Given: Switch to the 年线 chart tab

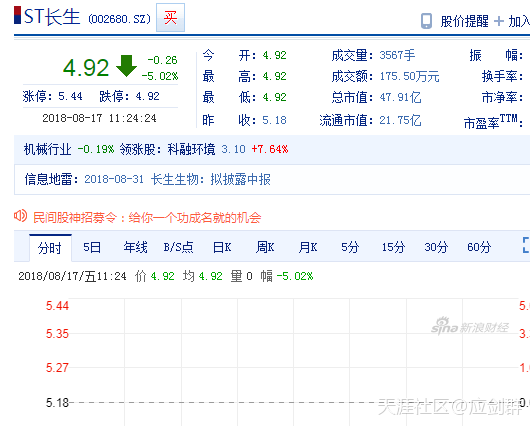Looking at the screenshot, I should pyautogui.click(x=135, y=247).
